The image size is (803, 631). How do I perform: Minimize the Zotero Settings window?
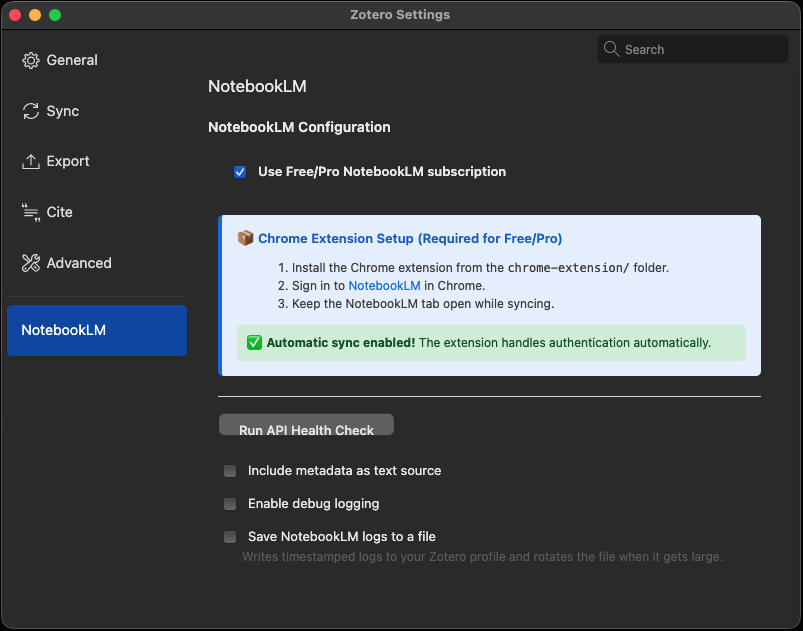[x=35, y=15]
